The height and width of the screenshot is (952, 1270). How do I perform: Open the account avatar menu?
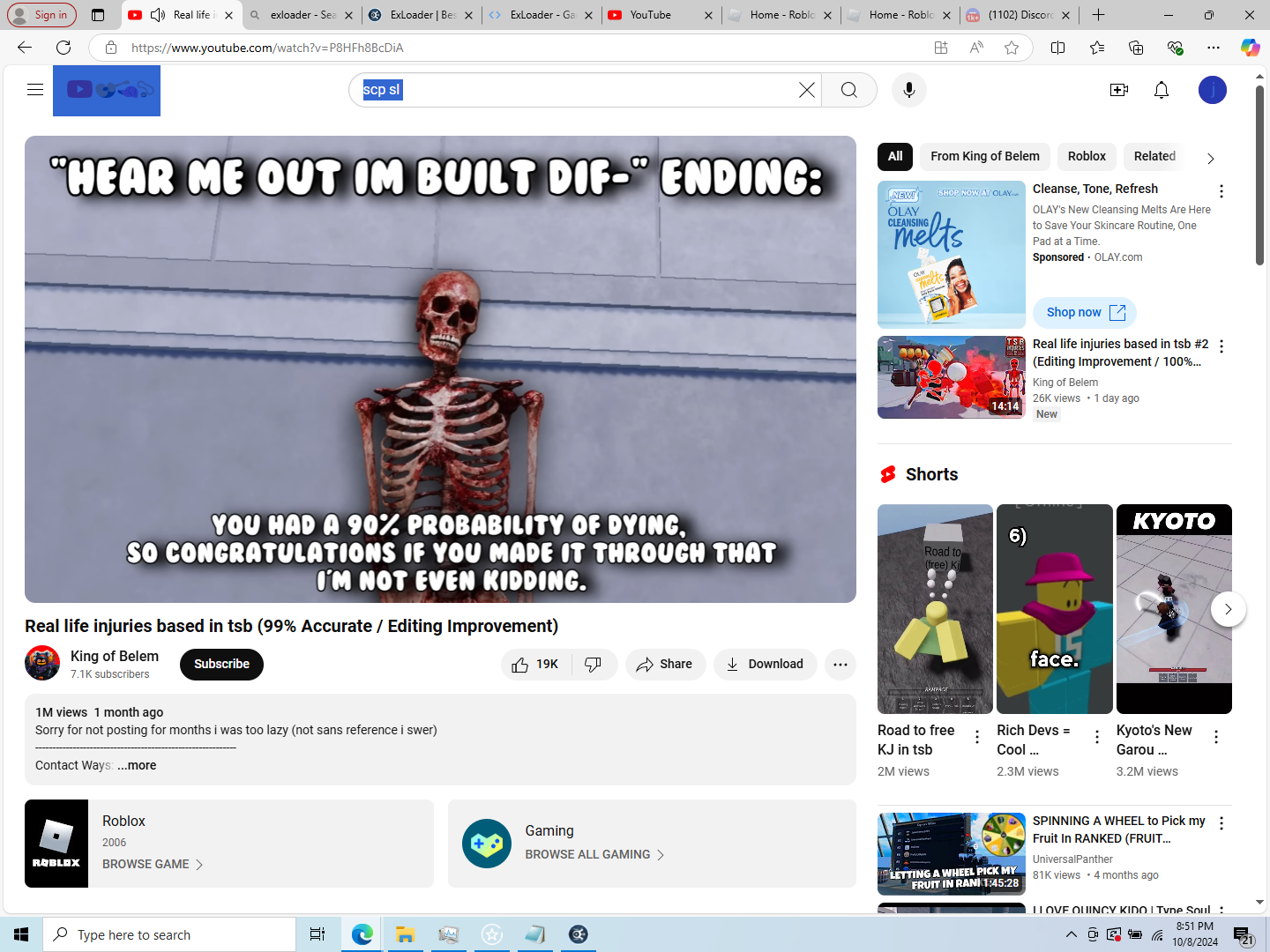1213,90
